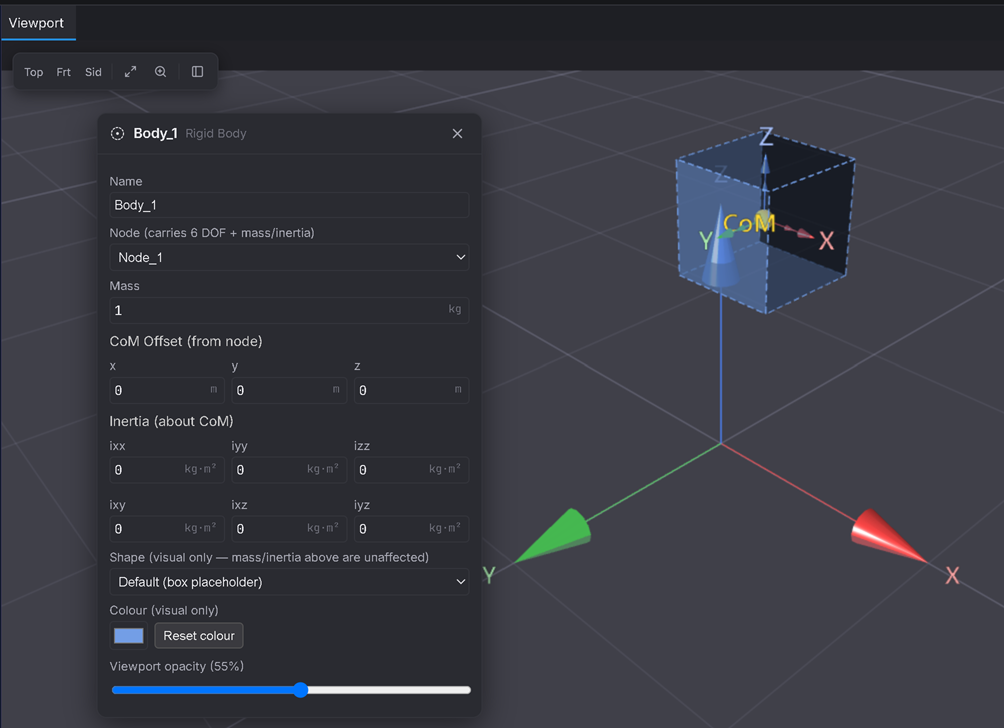The height and width of the screenshot is (728, 1004).
Task: Open the Shape Default (box placeholder) dropdown
Action: (x=289, y=582)
